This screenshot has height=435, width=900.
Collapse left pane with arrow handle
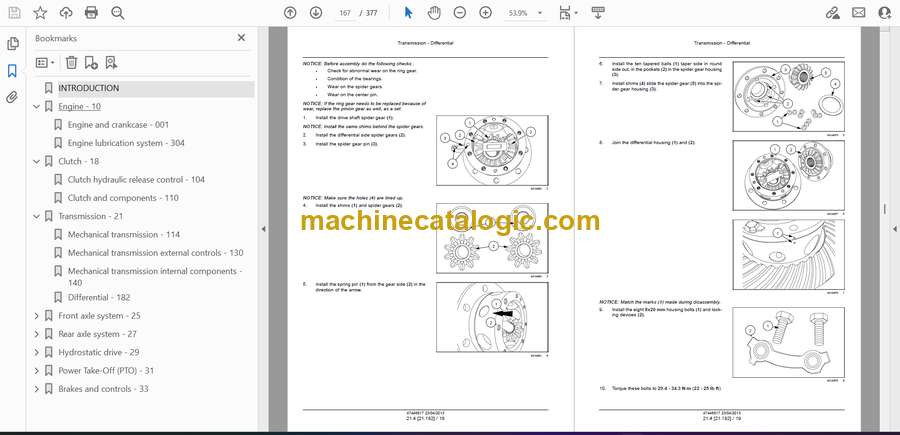(263, 229)
